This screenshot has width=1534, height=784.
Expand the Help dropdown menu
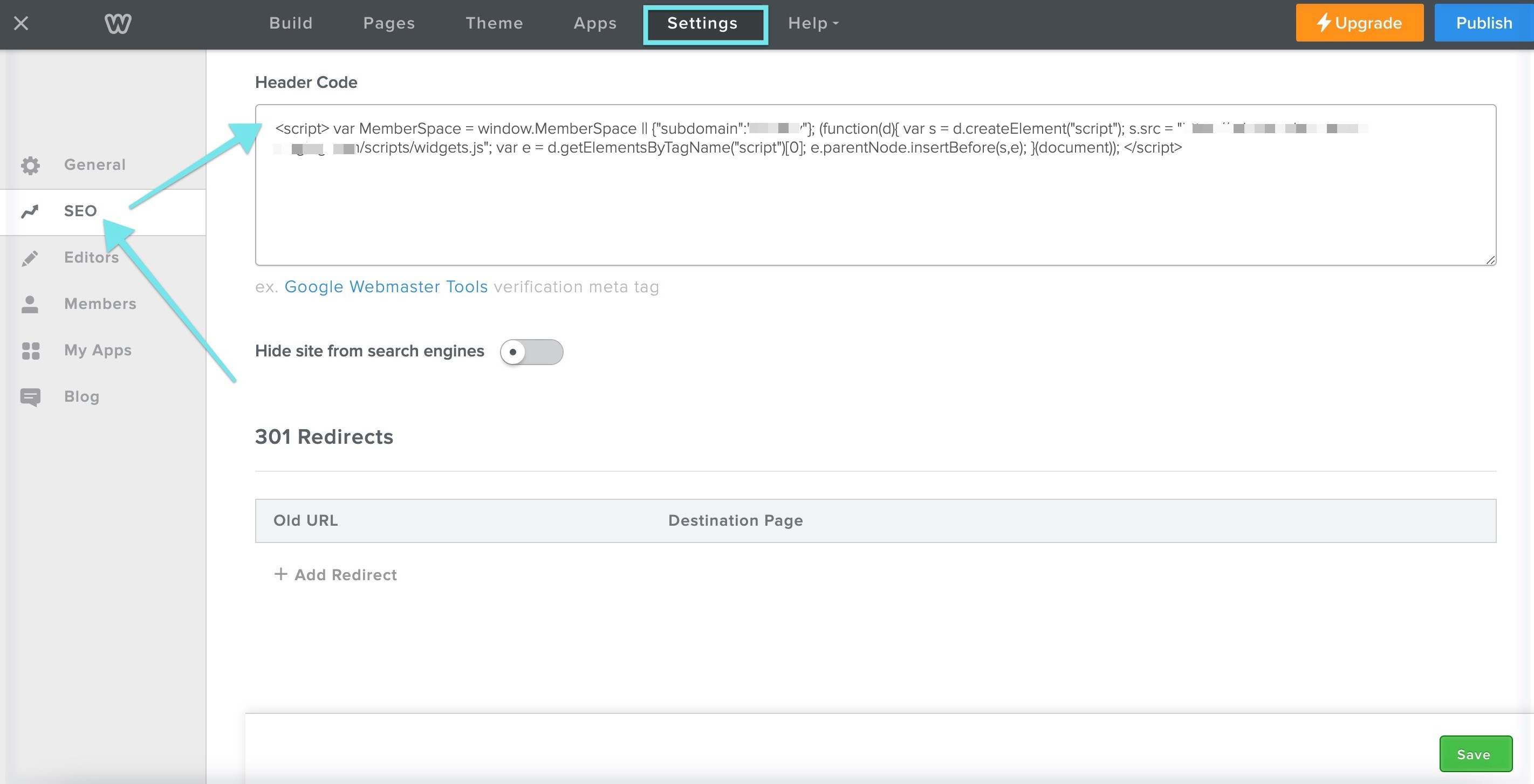pos(813,23)
